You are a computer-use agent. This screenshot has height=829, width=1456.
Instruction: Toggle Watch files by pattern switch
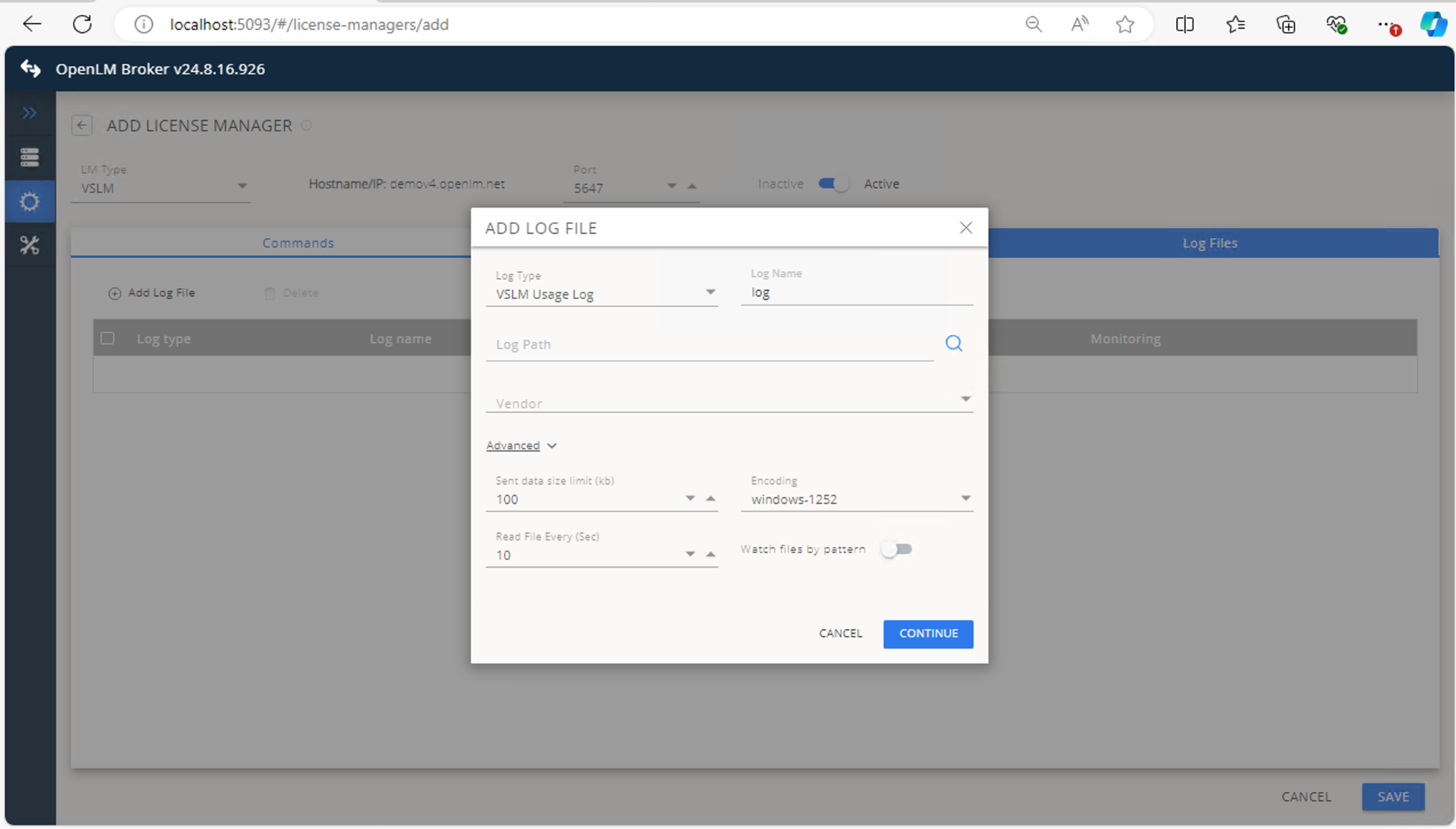click(x=896, y=550)
